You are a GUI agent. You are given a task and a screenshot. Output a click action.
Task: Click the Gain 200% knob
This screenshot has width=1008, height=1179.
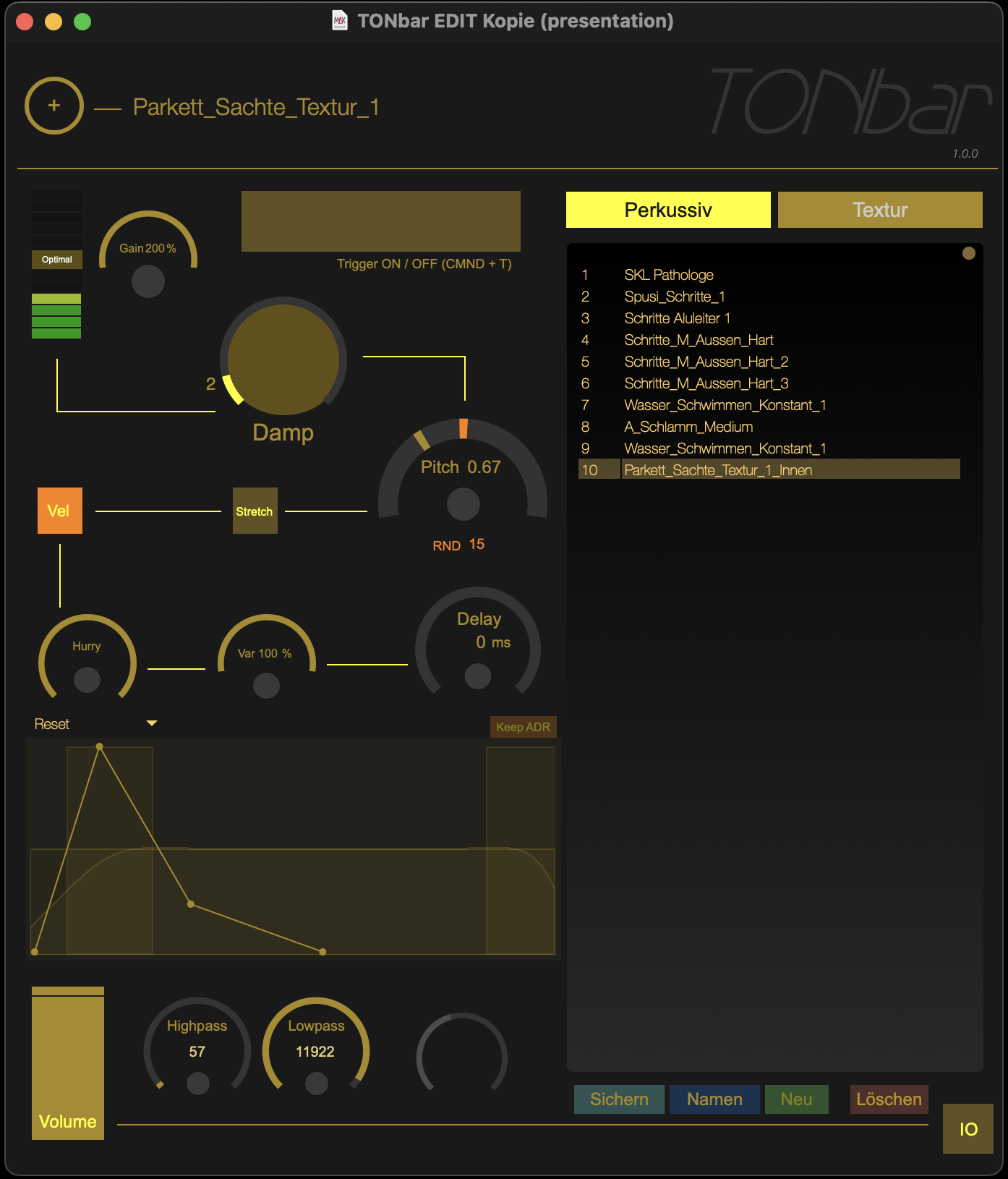point(148,281)
